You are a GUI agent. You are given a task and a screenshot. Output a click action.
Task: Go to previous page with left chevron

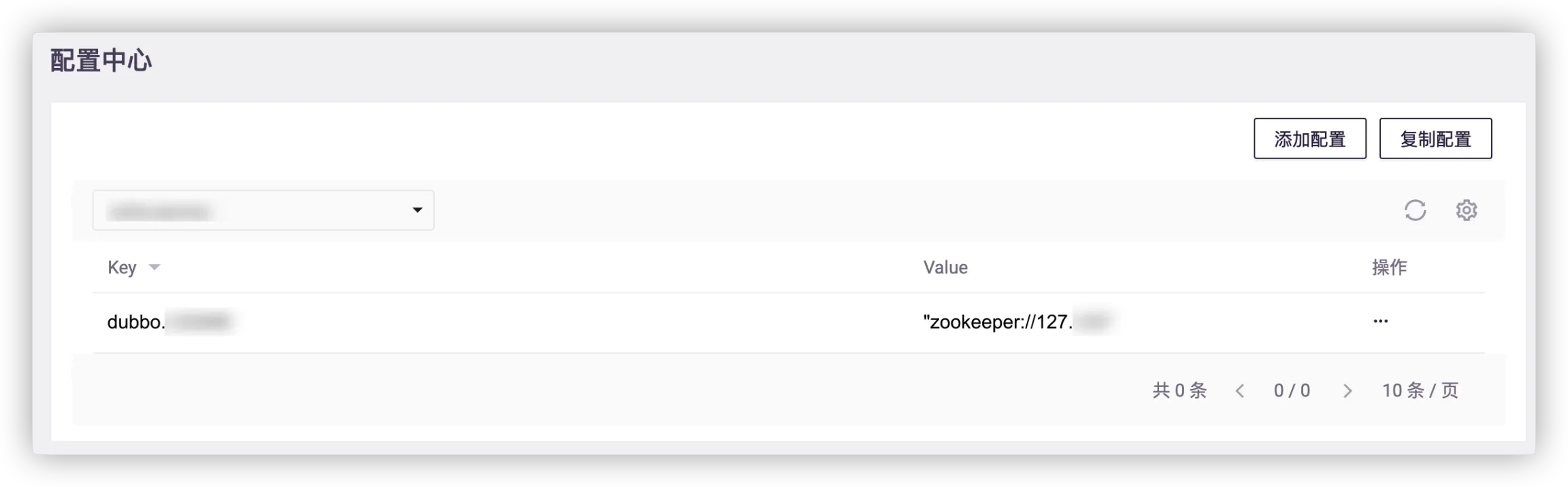coord(1240,391)
